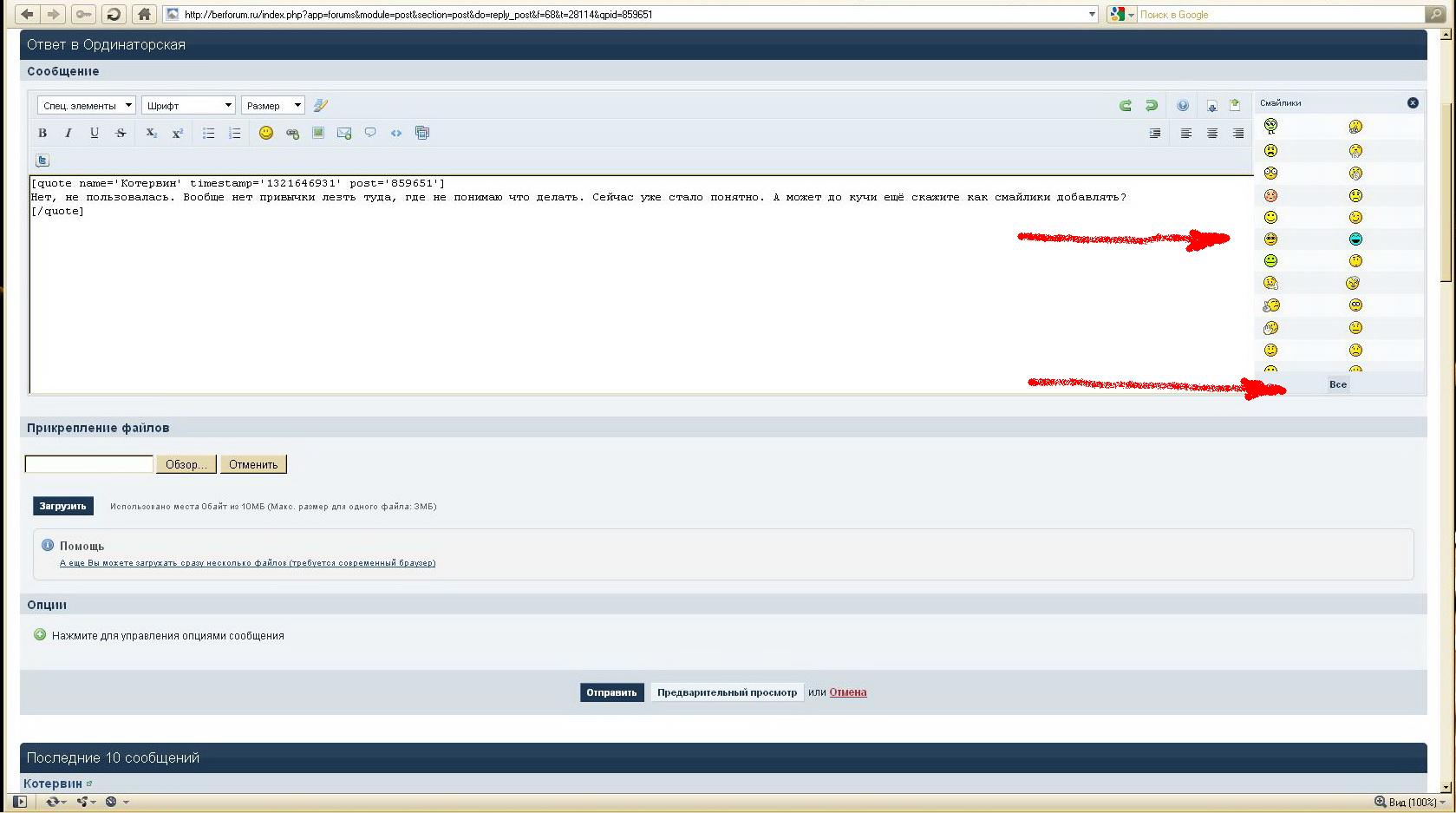Open the Размер size dropdown
Viewport: 1456px width, 813px height.
[x=272, y=105]
